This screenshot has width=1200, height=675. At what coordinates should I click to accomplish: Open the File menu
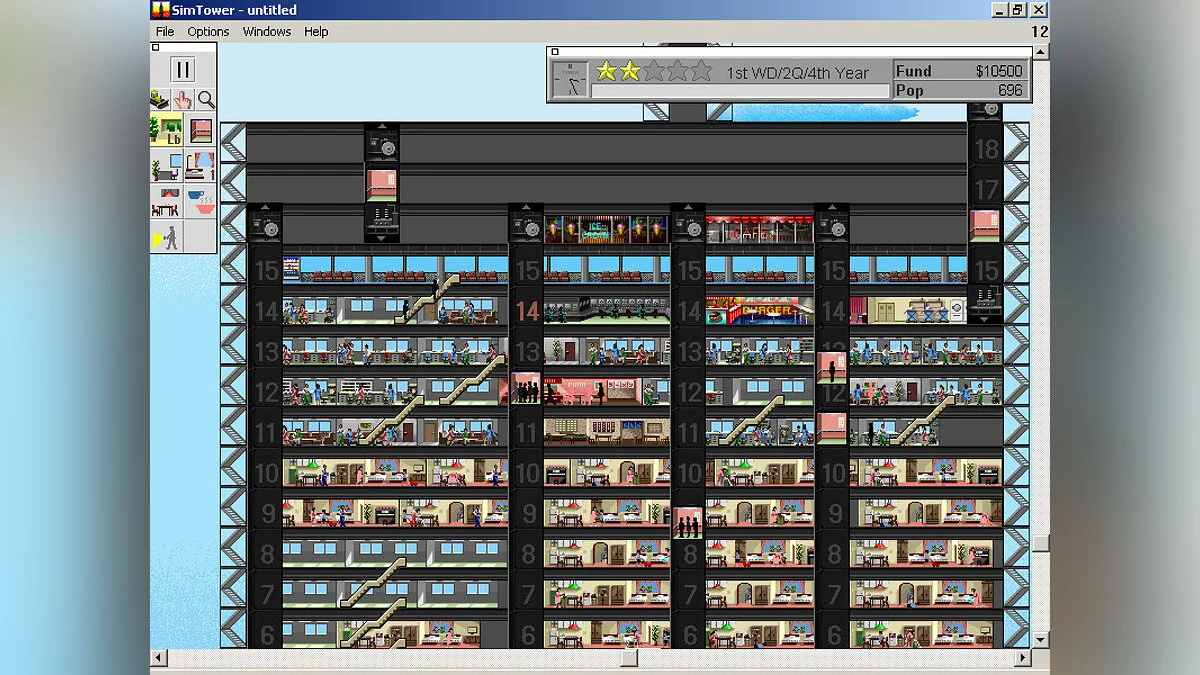(165, 31)
